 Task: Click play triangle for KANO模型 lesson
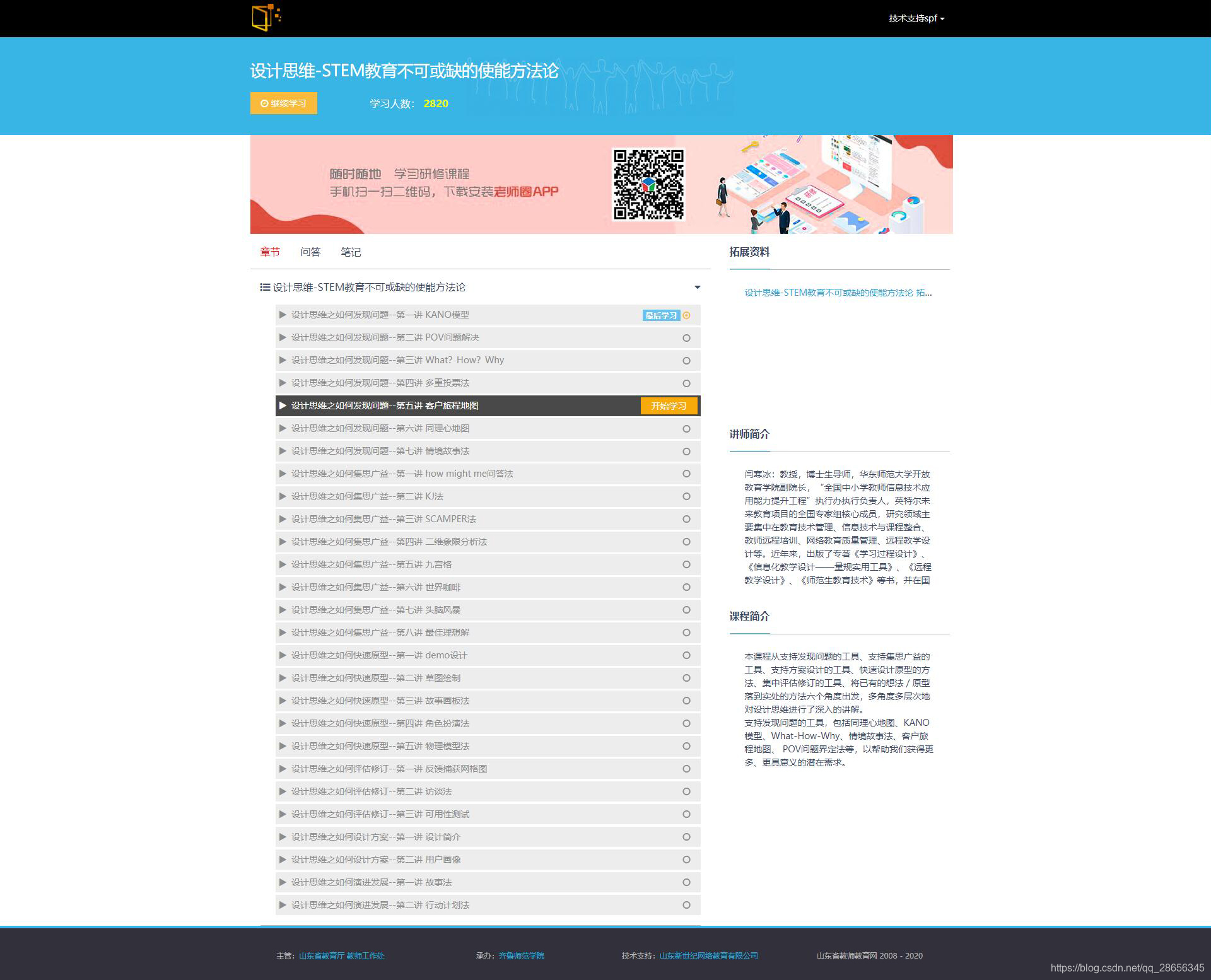283,315
